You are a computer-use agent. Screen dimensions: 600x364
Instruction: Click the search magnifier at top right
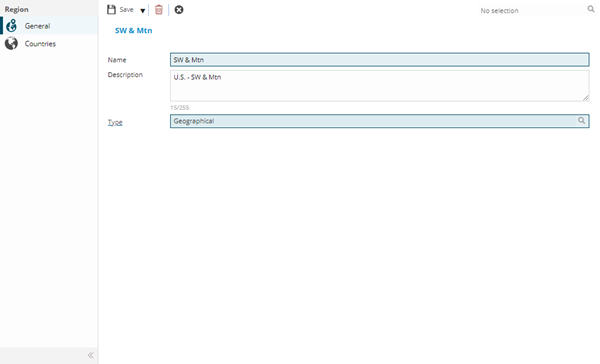pyautogui.click(x=591, y=9)
